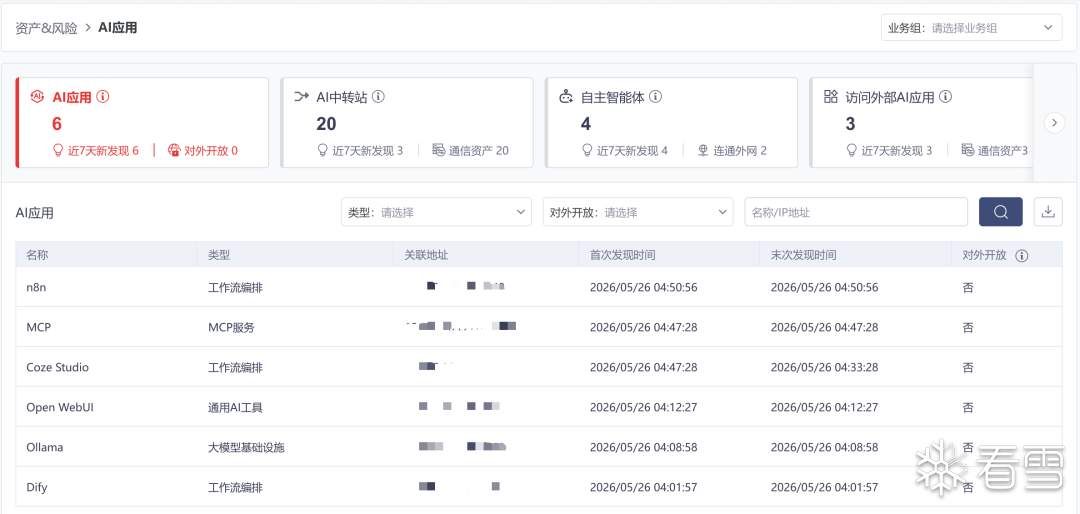Open the 业务组 selection dropdown
Viewport: 1080px width, 514px height.
pos(971,28)
